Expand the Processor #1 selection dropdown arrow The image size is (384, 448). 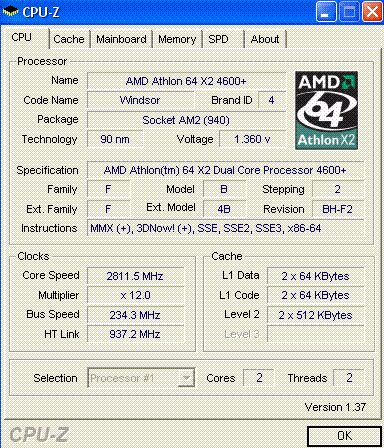[186, 378]
